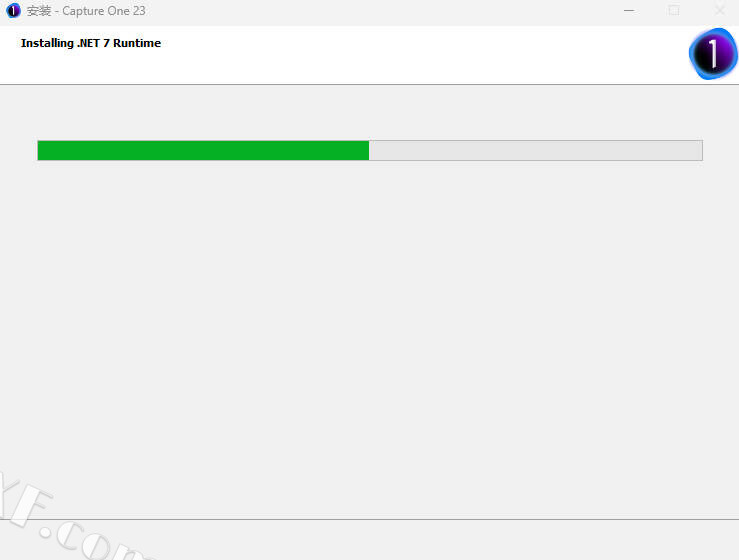Viewport: 739px width, 560px height.
Task: Click the "安装" text in title bar
Action: tap(39, 11)
